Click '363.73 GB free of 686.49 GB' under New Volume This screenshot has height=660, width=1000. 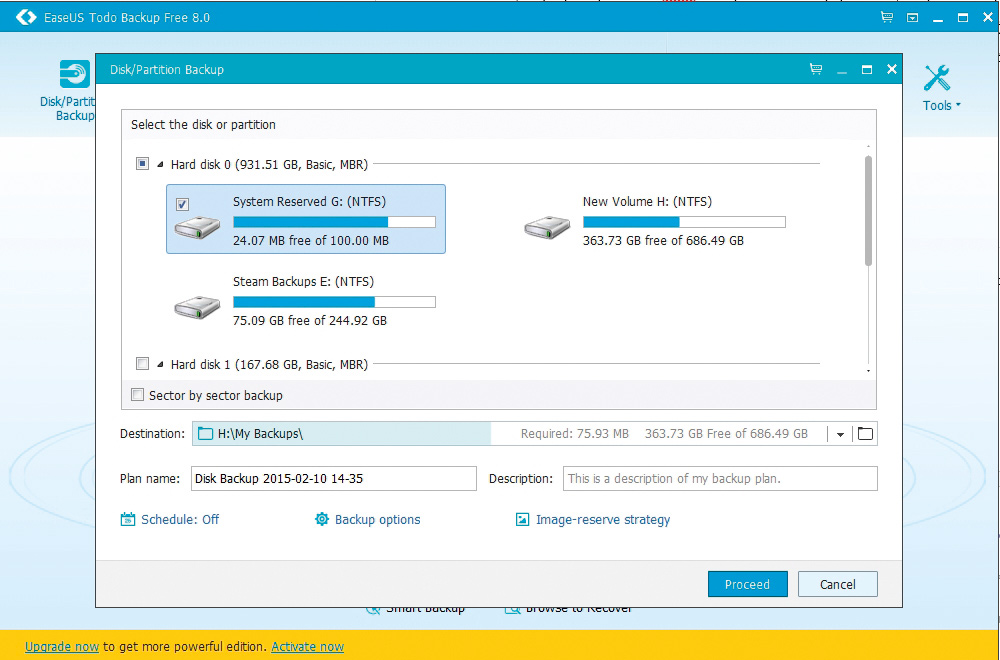pyautogui.click(x=663, y=240)
